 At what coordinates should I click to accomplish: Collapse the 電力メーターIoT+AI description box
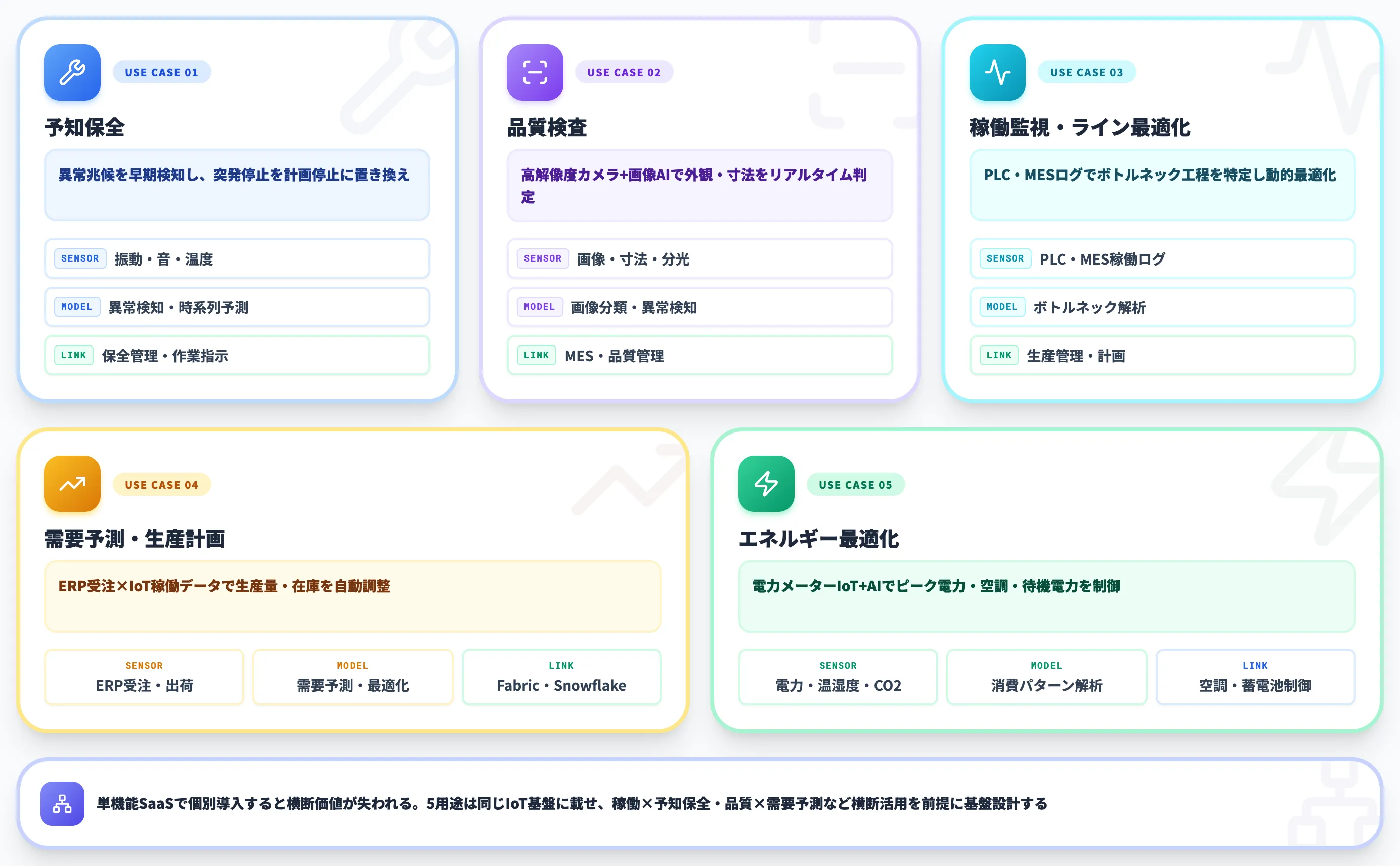(1047, 597)
